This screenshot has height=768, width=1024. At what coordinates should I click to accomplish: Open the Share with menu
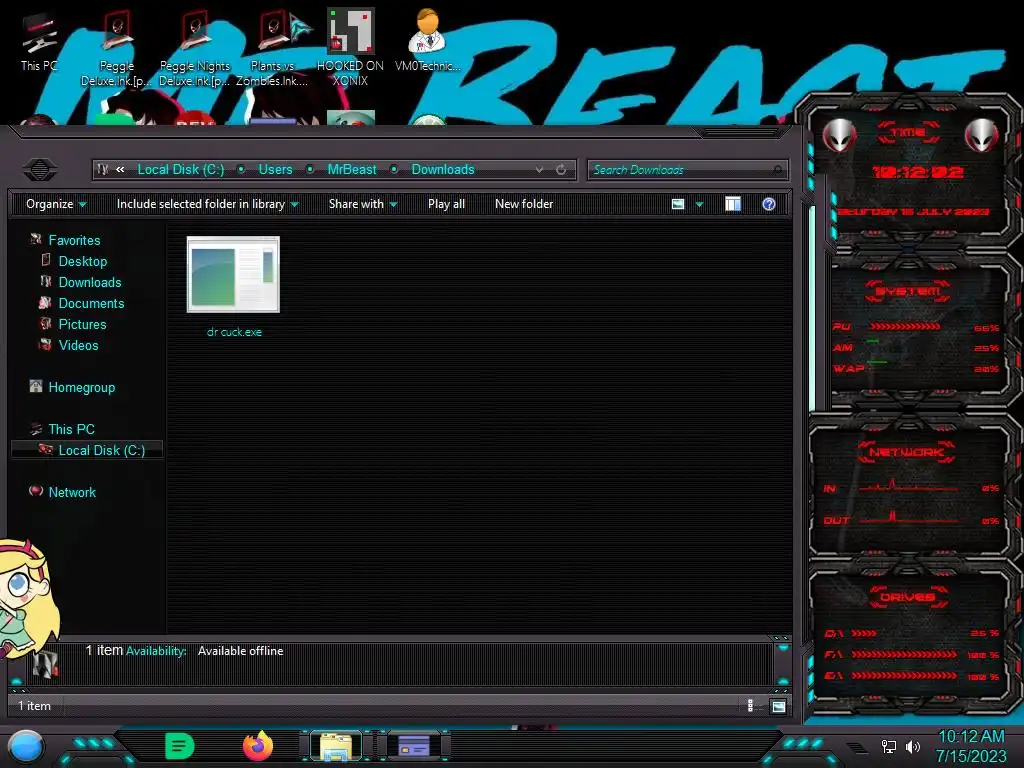[362, 204]
